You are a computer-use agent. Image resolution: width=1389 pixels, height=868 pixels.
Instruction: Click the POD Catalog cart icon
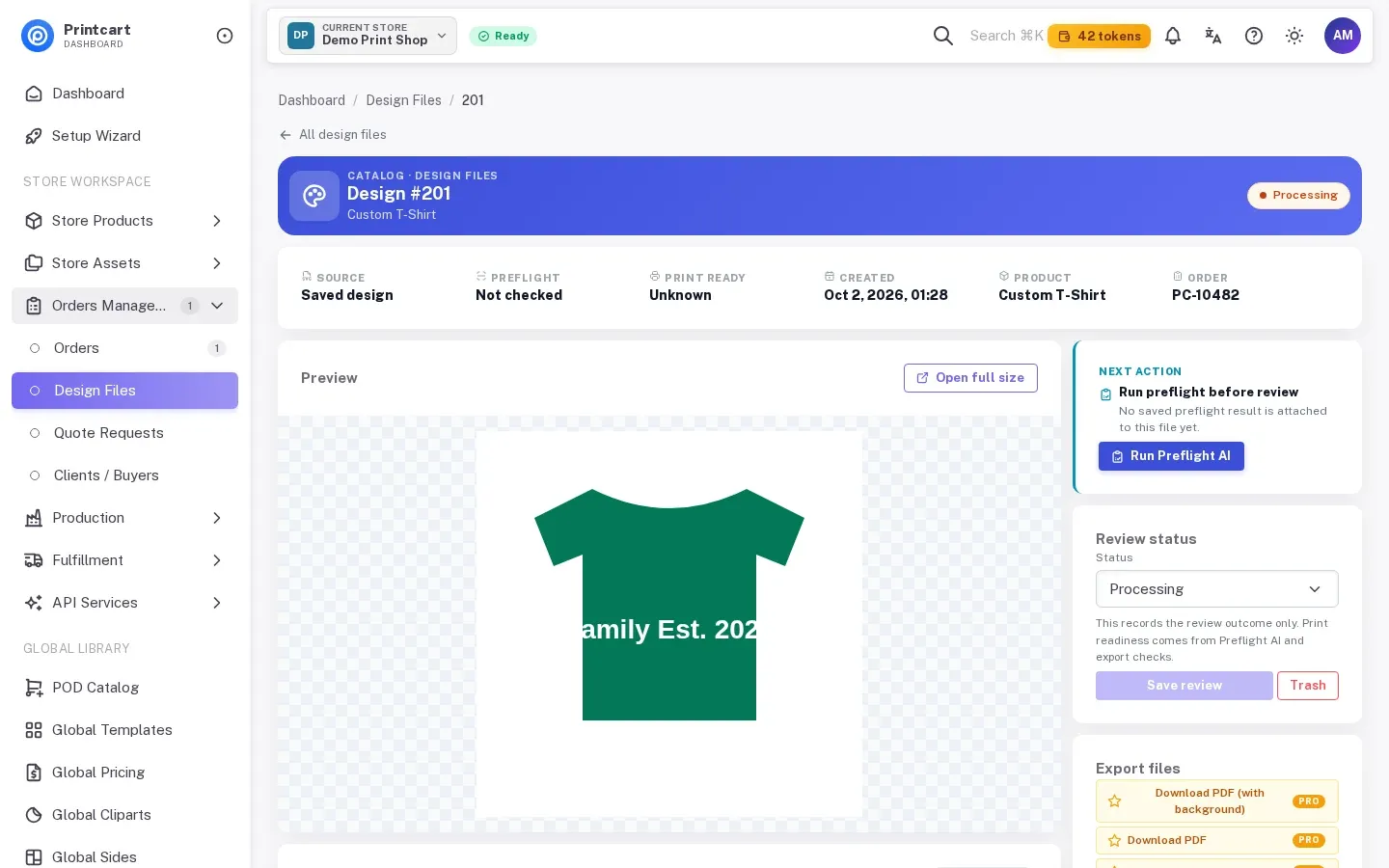coord(34,688)
